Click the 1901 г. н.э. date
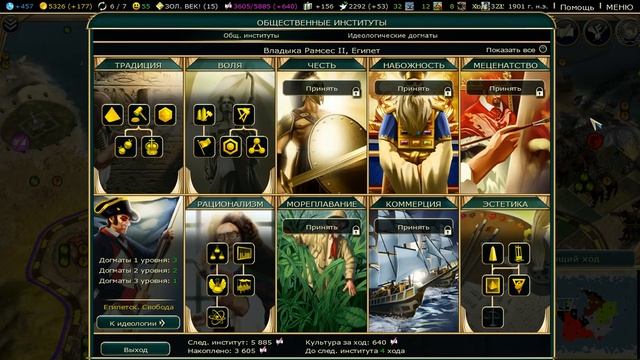The width and height of the screenshot is (640, 360). pos(529,6)
